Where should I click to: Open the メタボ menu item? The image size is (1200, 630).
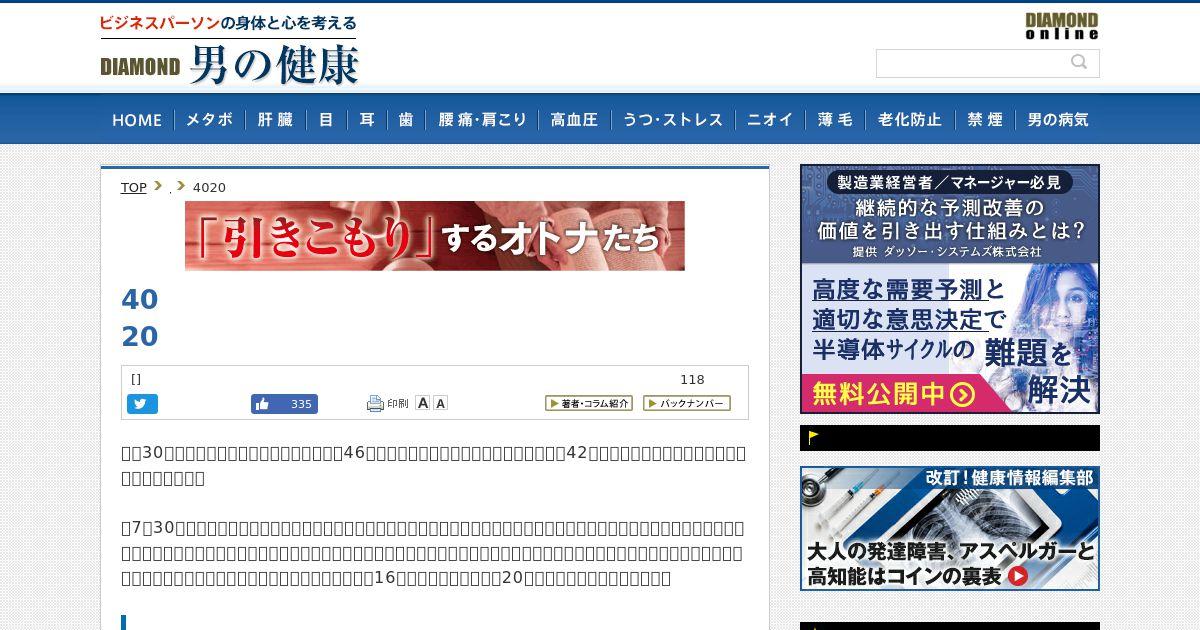tap(210, 120)
